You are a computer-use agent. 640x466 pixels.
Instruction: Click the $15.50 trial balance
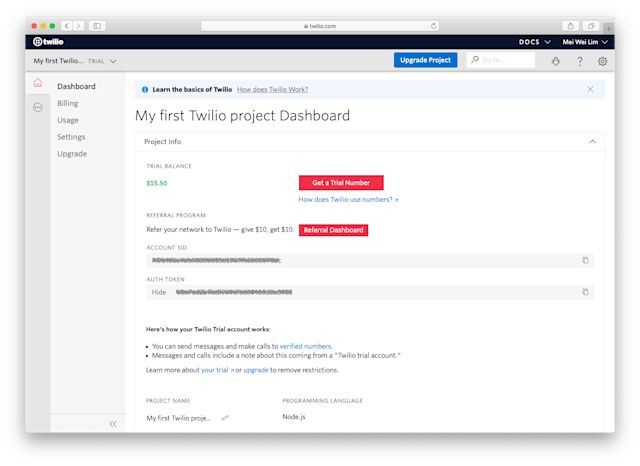(157, 183)
